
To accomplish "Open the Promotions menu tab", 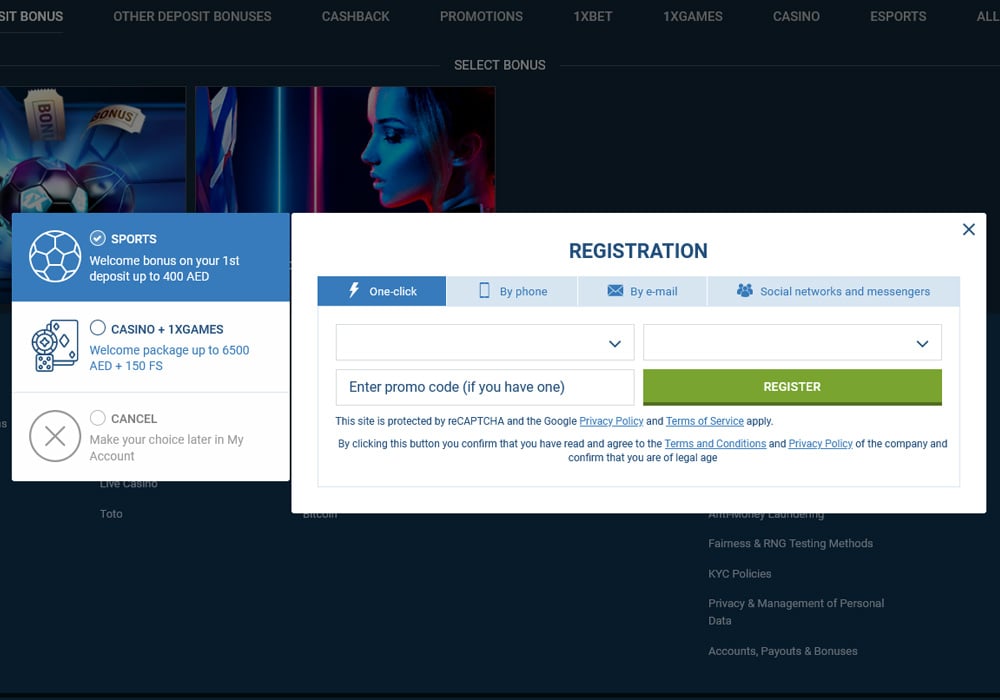I will coord(481,17).
